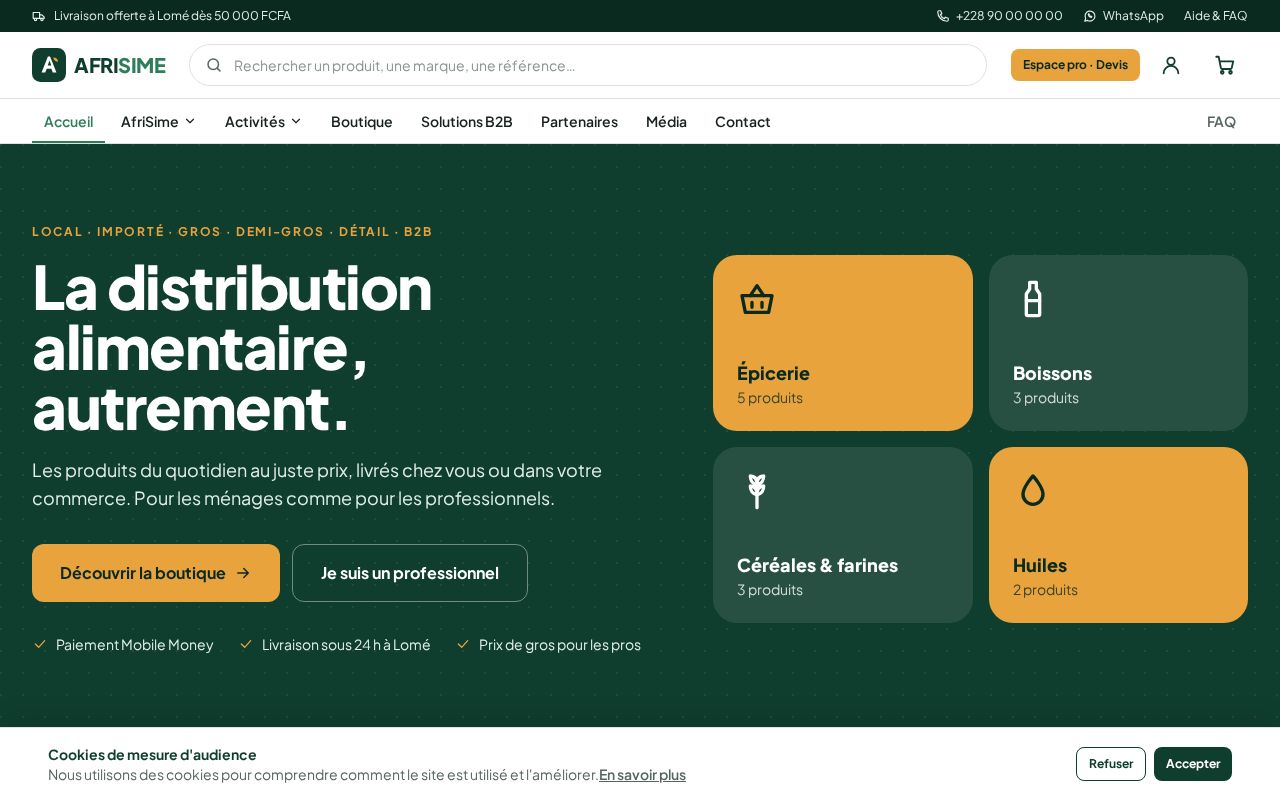Click the wheat icon on Céréales card
The width and height of the screenshot is (1280, 800).
(757, 491)
